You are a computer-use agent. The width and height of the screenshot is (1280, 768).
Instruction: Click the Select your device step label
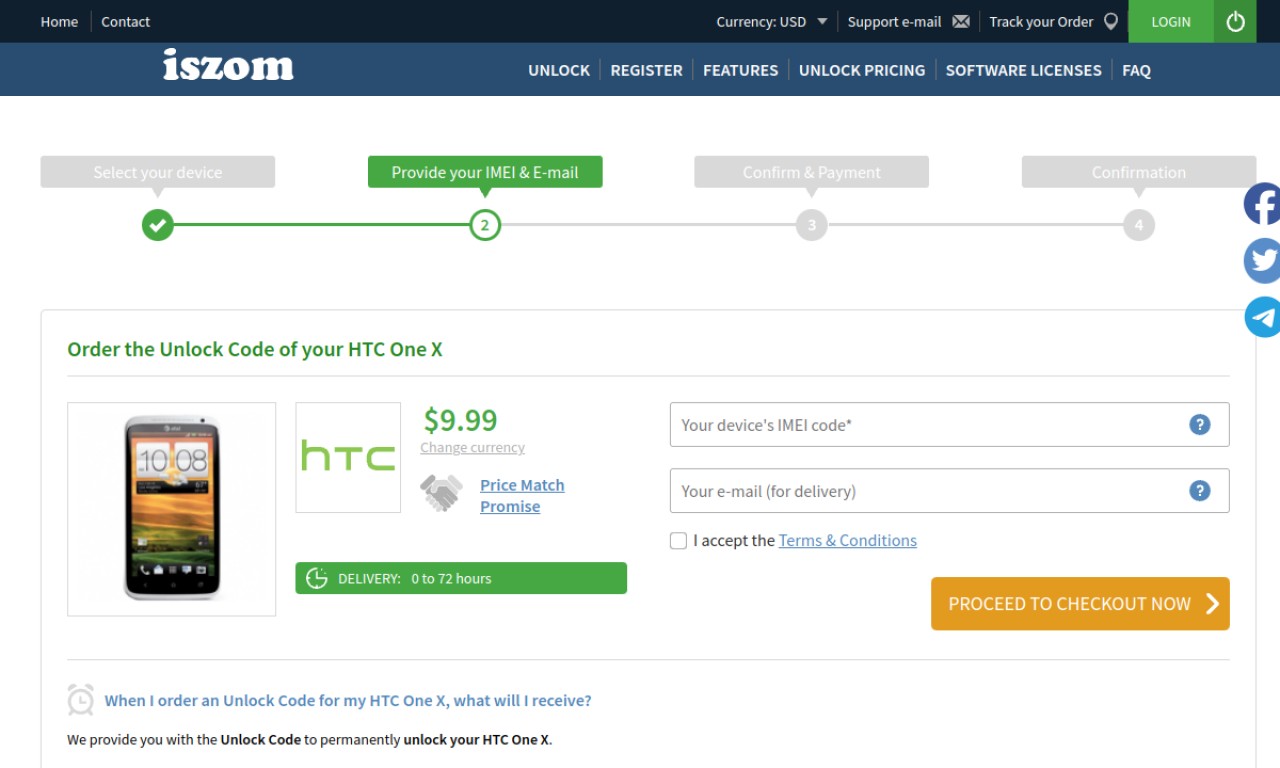point(157,172)
